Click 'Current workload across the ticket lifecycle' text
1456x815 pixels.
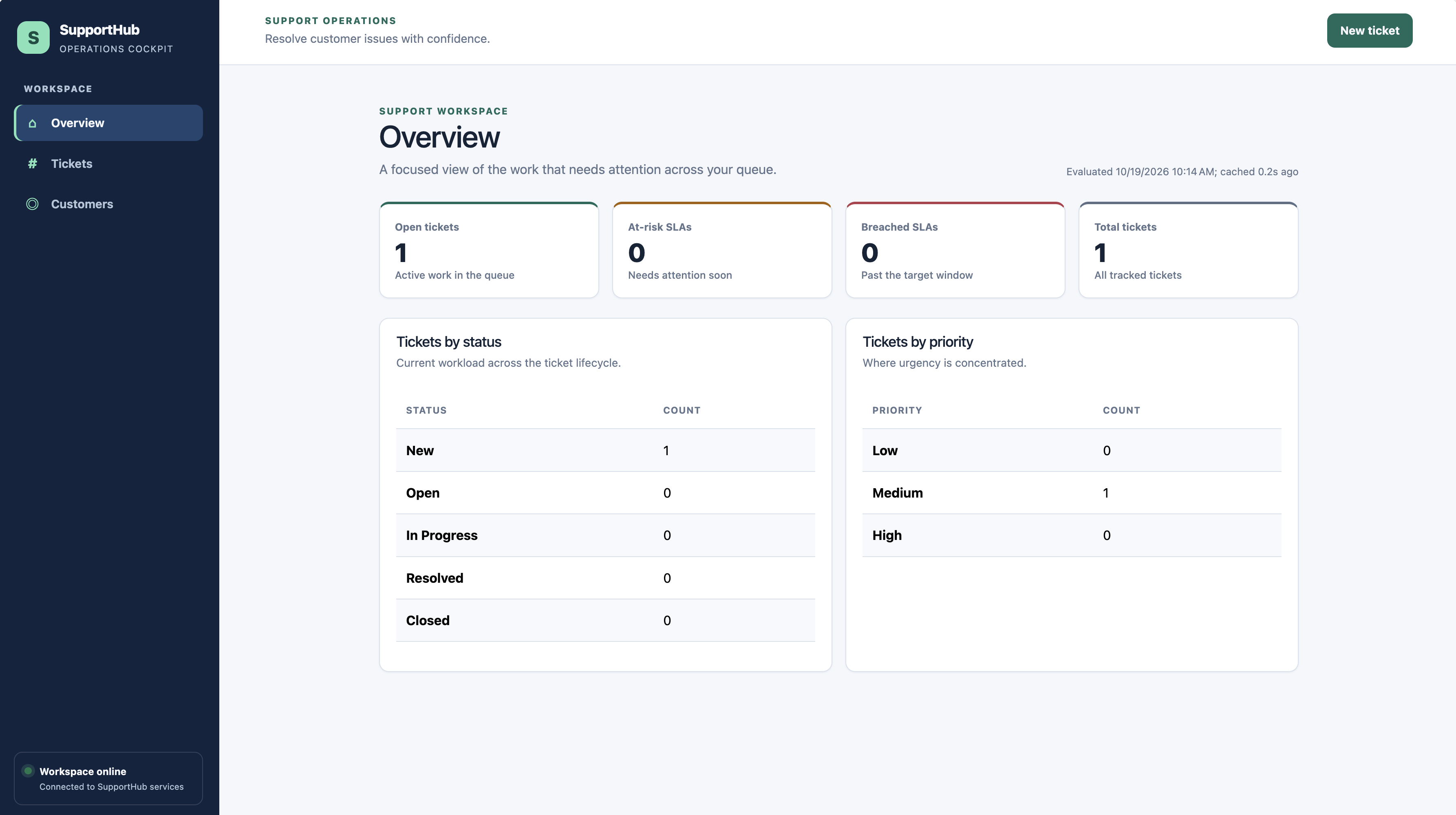508,363
